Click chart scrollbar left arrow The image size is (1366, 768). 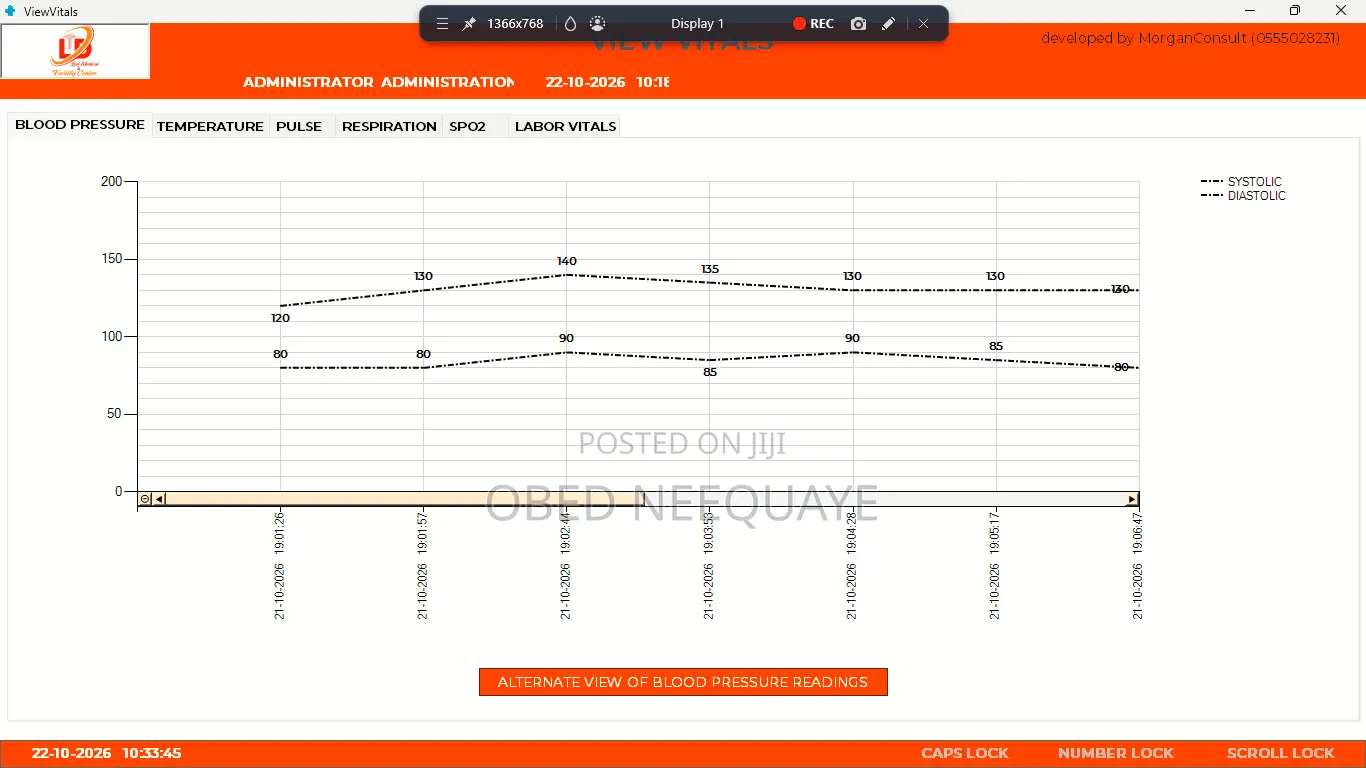(159, 499)
